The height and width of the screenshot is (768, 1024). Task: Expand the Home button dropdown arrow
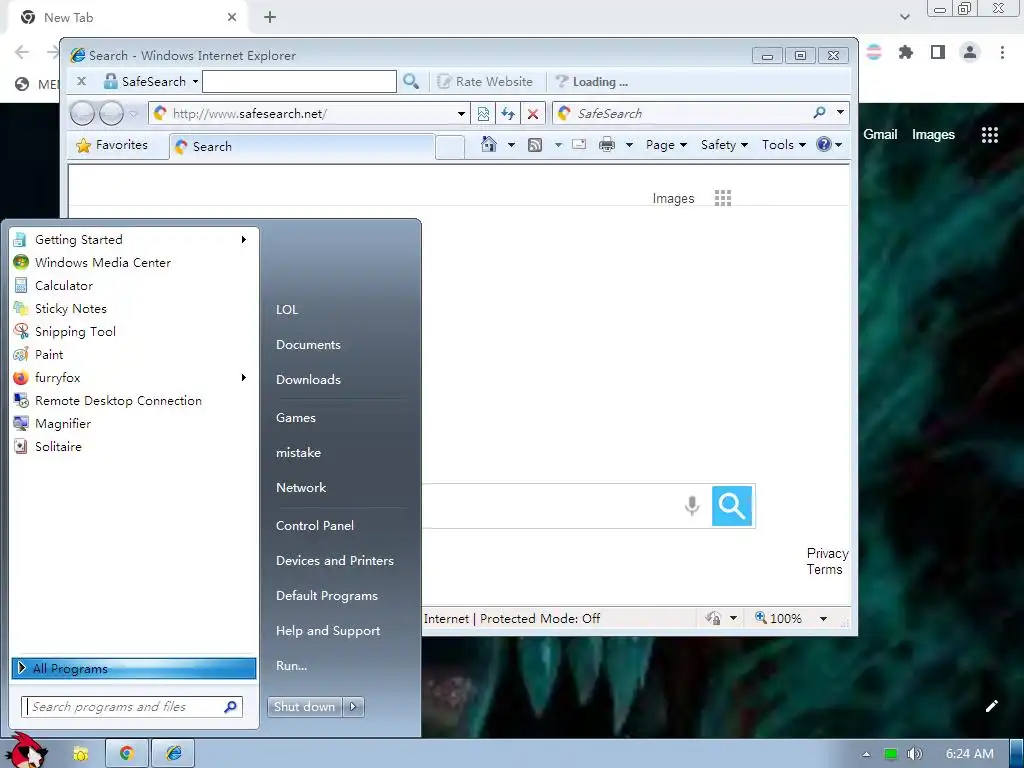point(511,145)
